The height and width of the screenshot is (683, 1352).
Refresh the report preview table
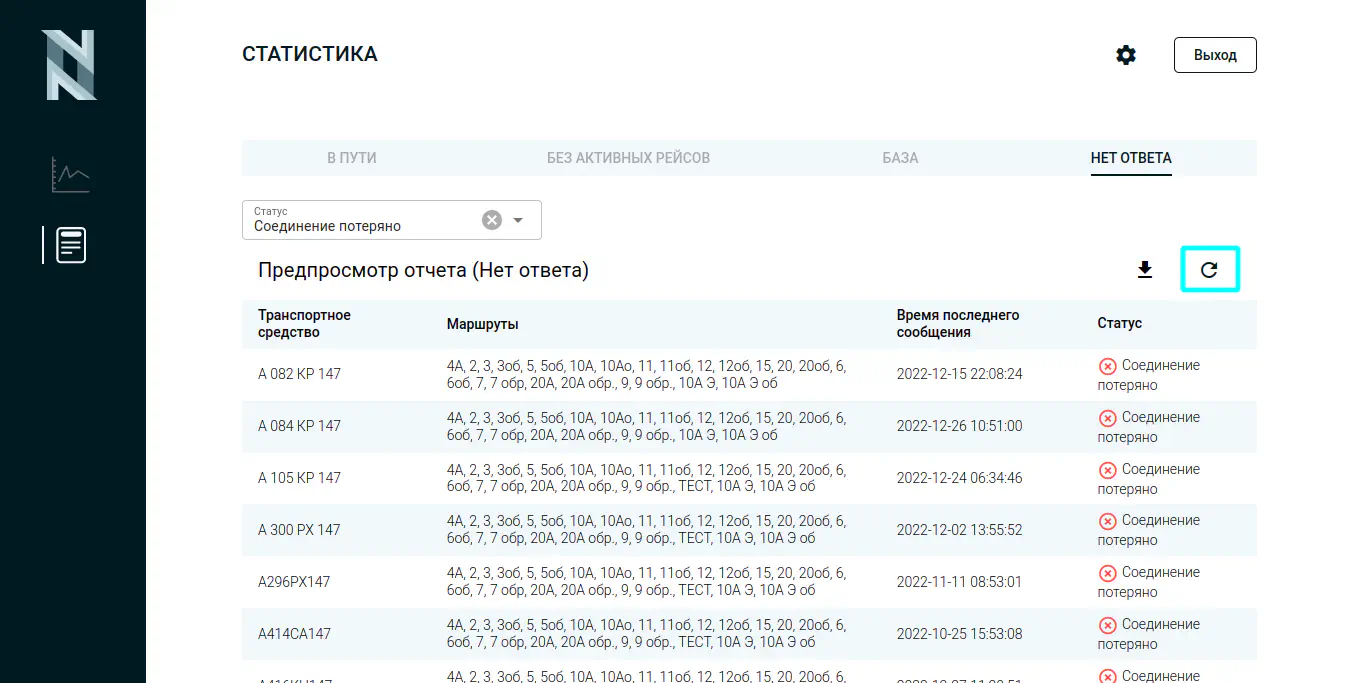pos(1209,270)
